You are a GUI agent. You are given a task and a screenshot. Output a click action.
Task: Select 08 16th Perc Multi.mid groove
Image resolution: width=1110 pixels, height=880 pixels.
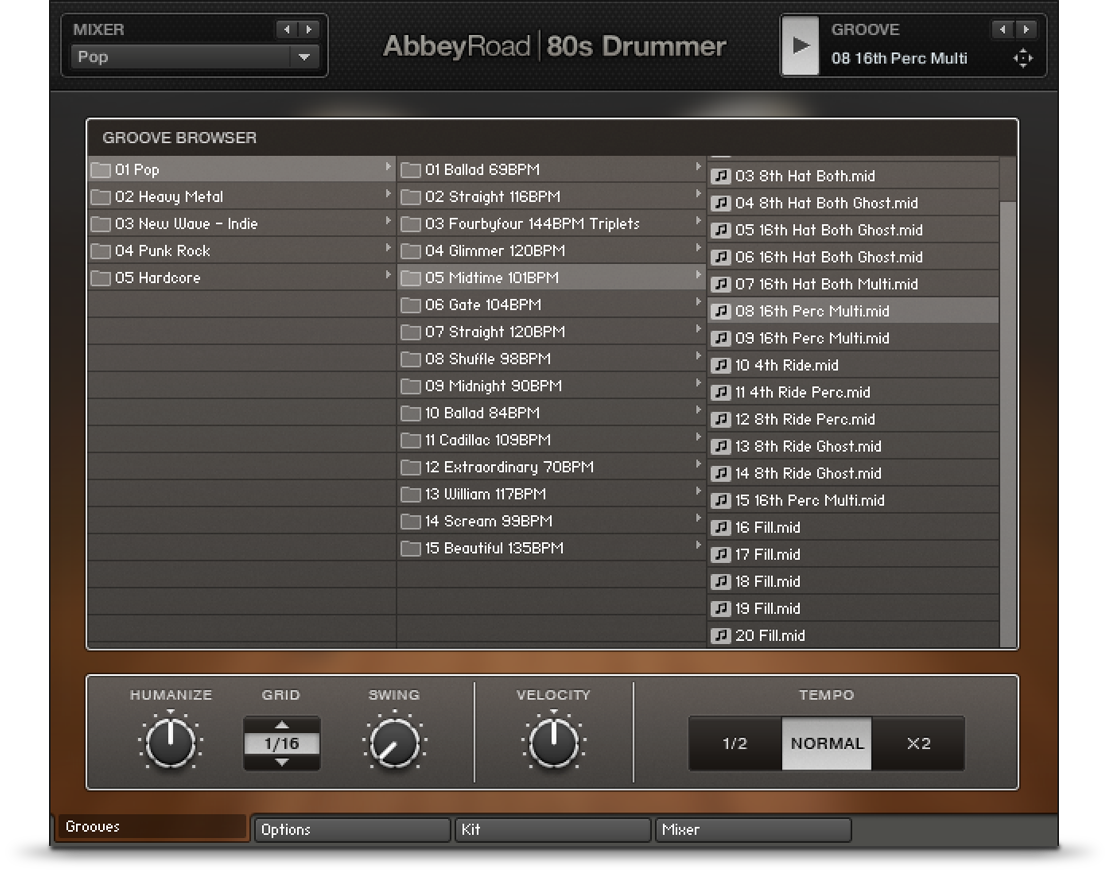(853, 311)
